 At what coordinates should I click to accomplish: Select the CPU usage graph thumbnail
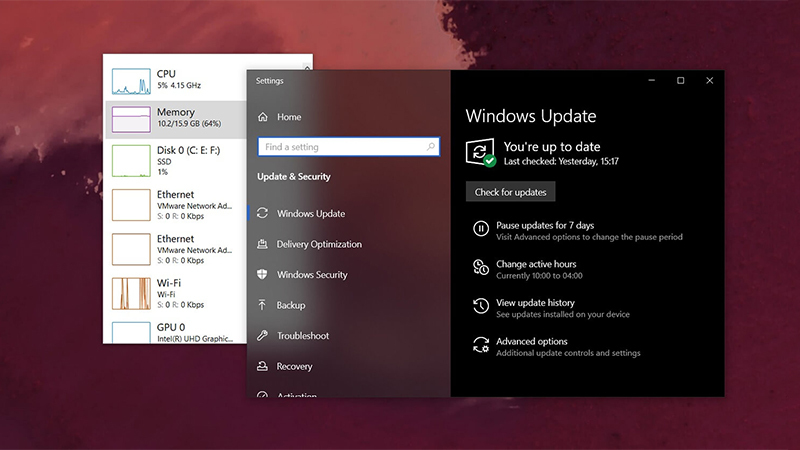(x=131, y=82)
